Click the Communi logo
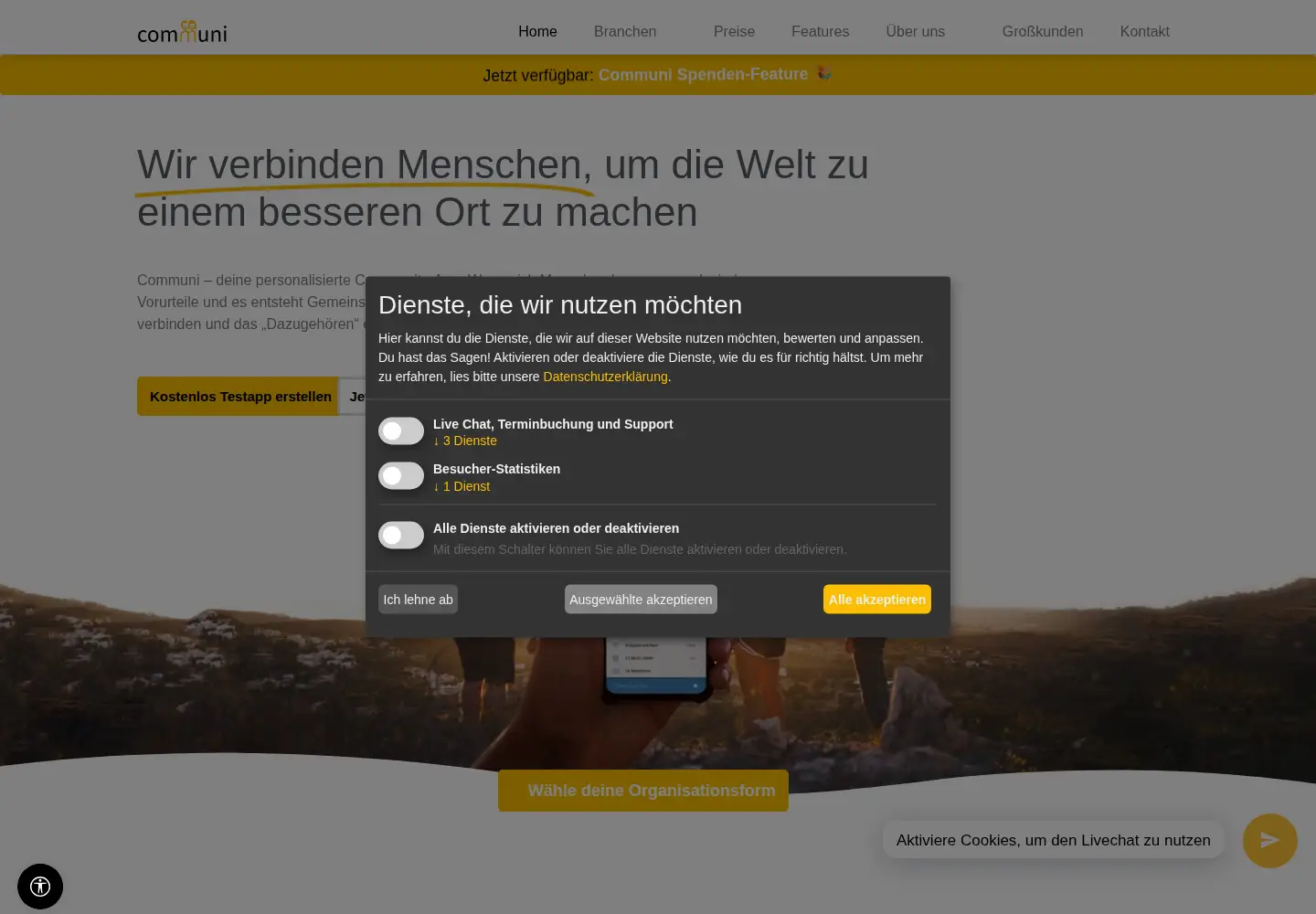Viewport: 1316px width, 914px height. [x=182, y=31]
